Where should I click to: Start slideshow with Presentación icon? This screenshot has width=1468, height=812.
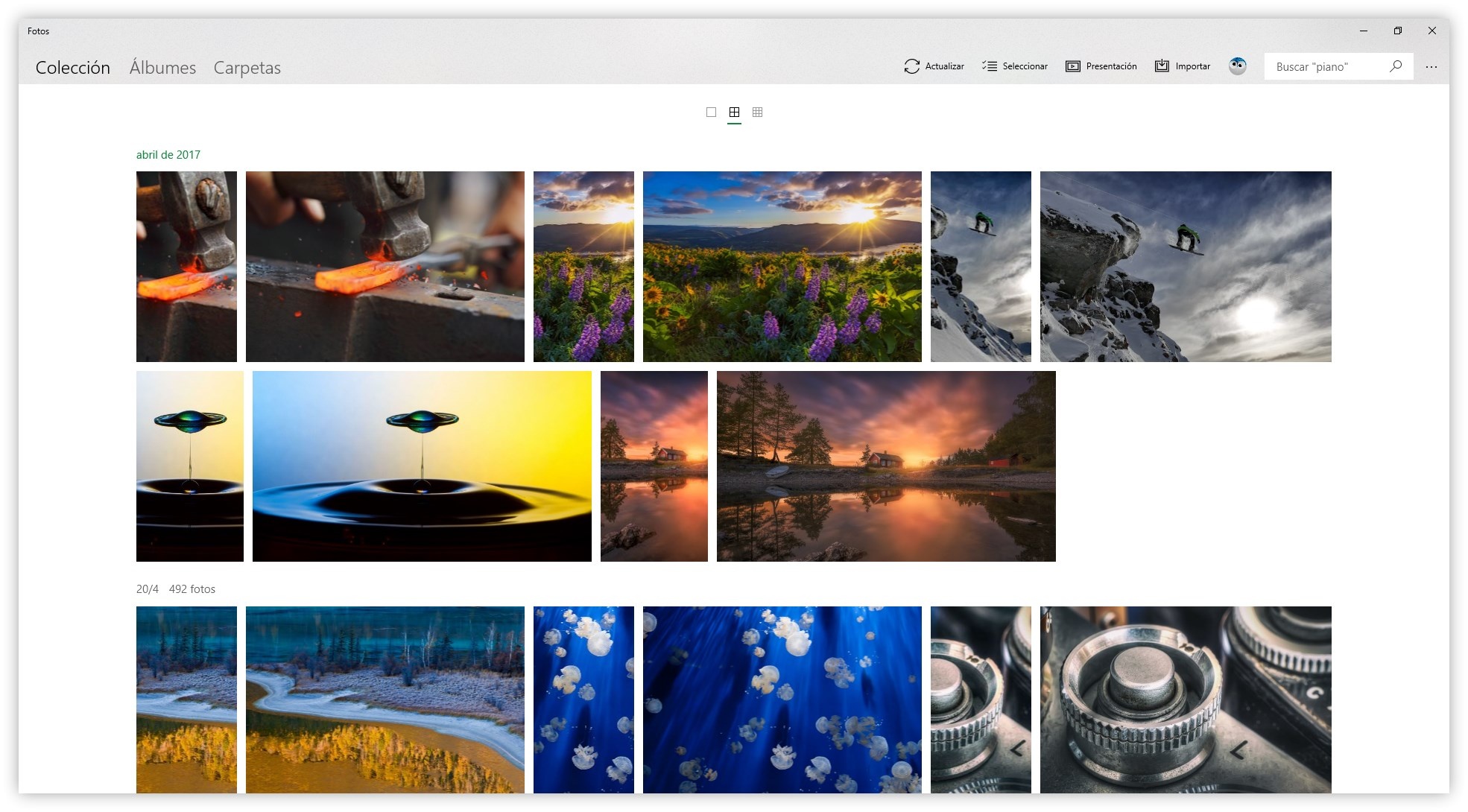(1072, 66)
